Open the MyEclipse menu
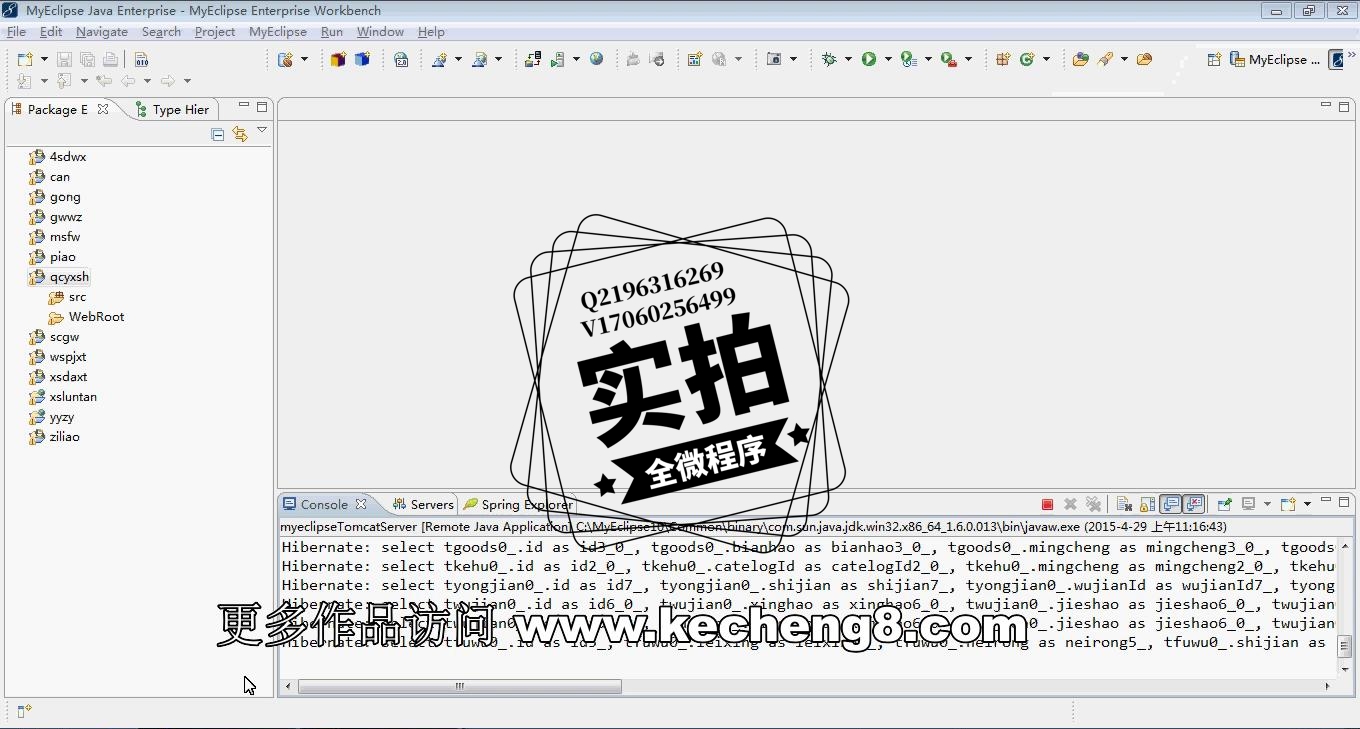 pyautogui.click(x=278, y=32)
